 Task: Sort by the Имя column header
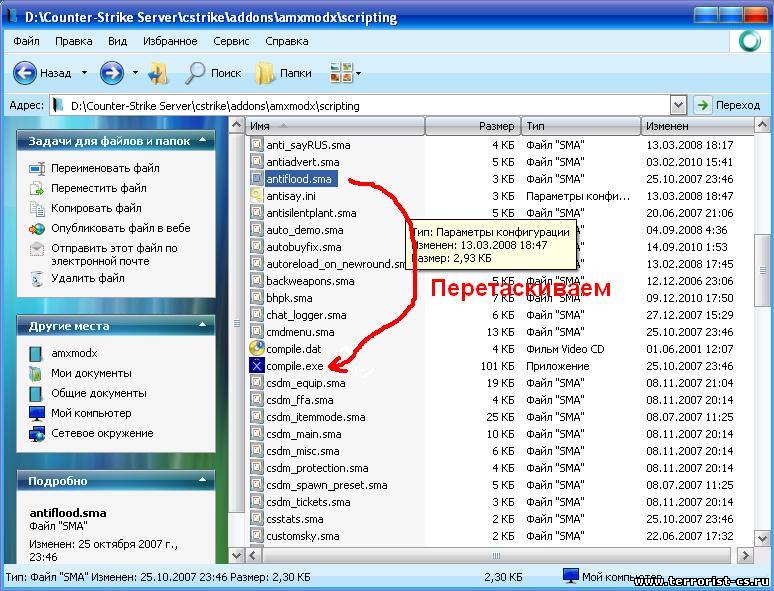pyautogui.click(x=336, y=126)
